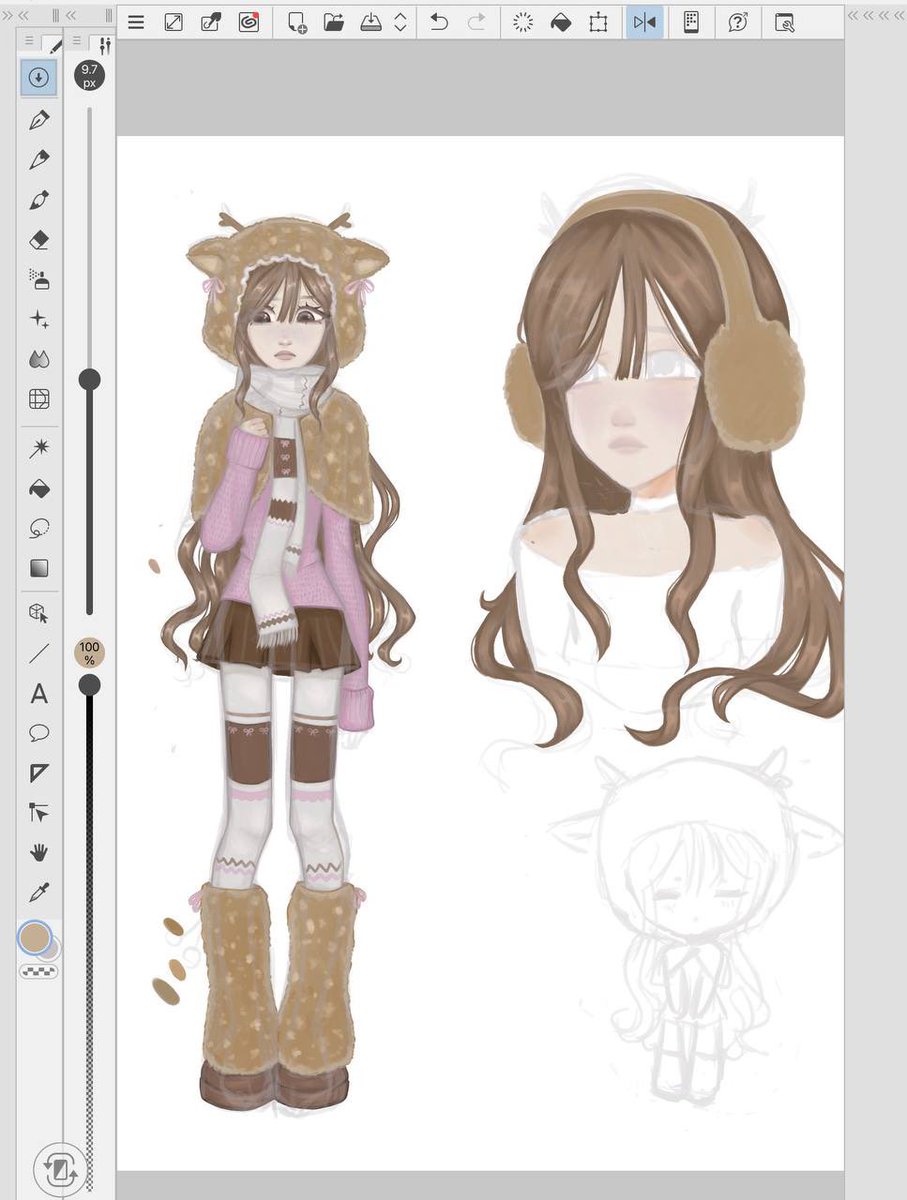The width and height of the screenshot is (907, 1200).
Task: Select the Lasso selection tool
Action: (x=39, y=528)
